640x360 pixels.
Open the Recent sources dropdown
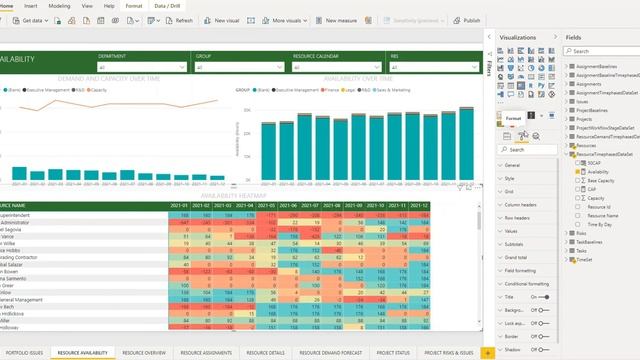click(x=133, y=20)
